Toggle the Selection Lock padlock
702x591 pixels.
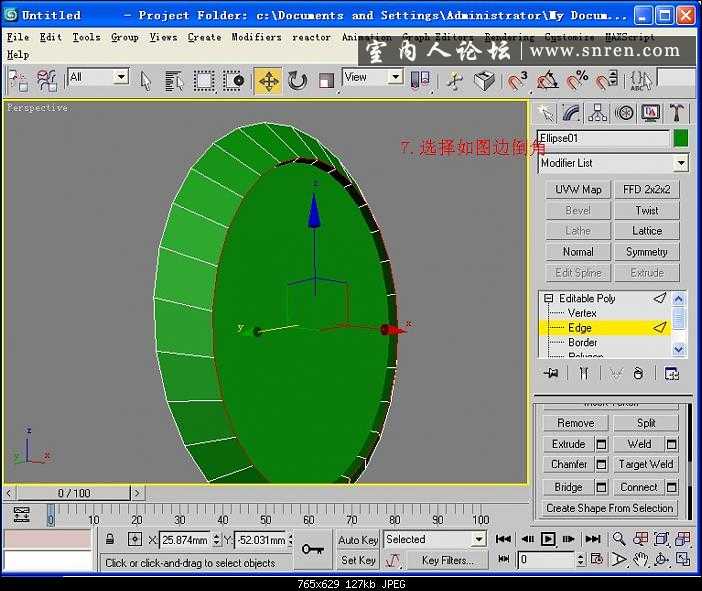point(111,540)
